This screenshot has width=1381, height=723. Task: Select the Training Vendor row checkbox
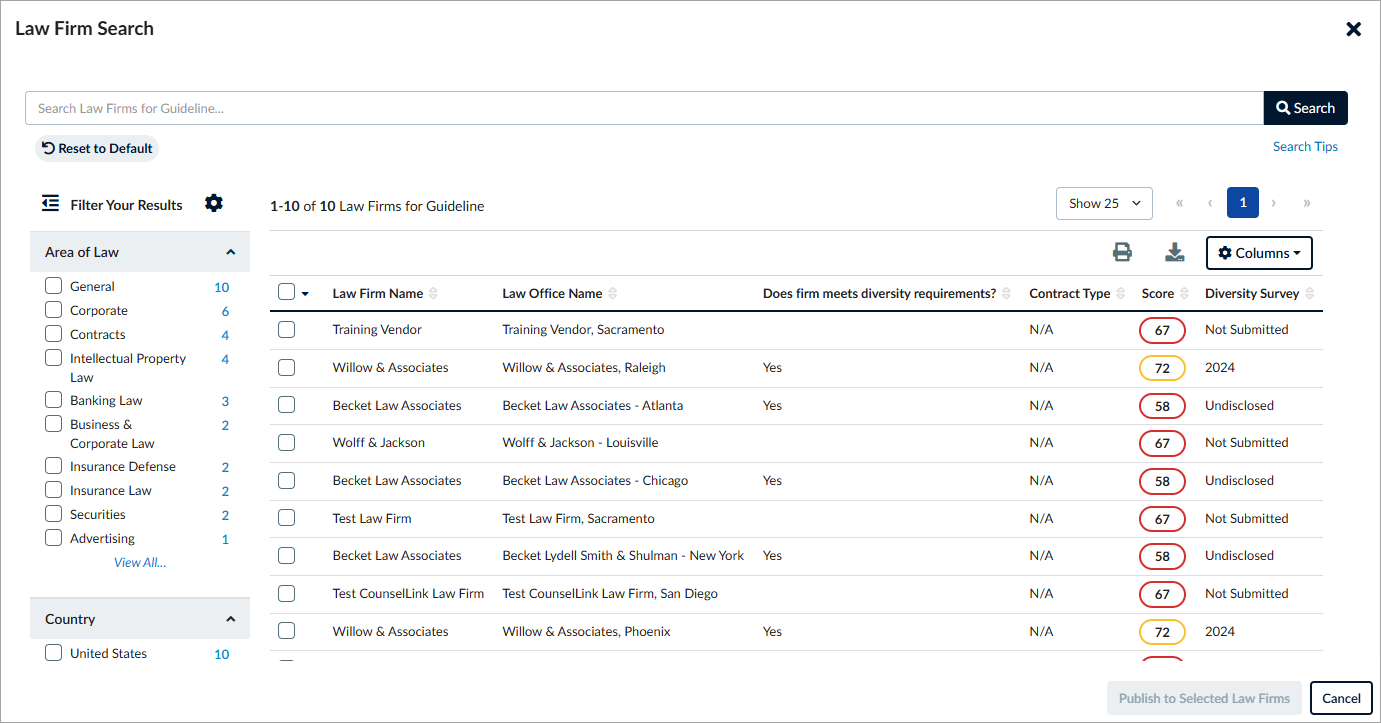coord(287,329)
